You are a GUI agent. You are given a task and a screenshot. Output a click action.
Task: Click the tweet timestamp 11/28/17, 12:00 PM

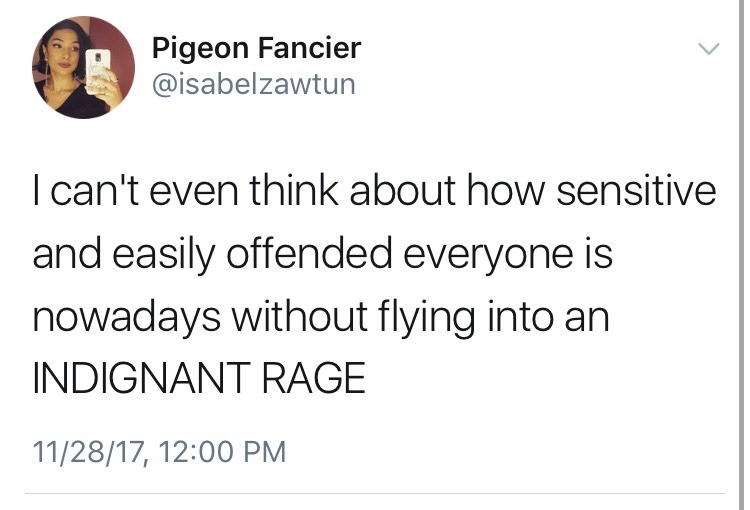(x=159, y=452)
